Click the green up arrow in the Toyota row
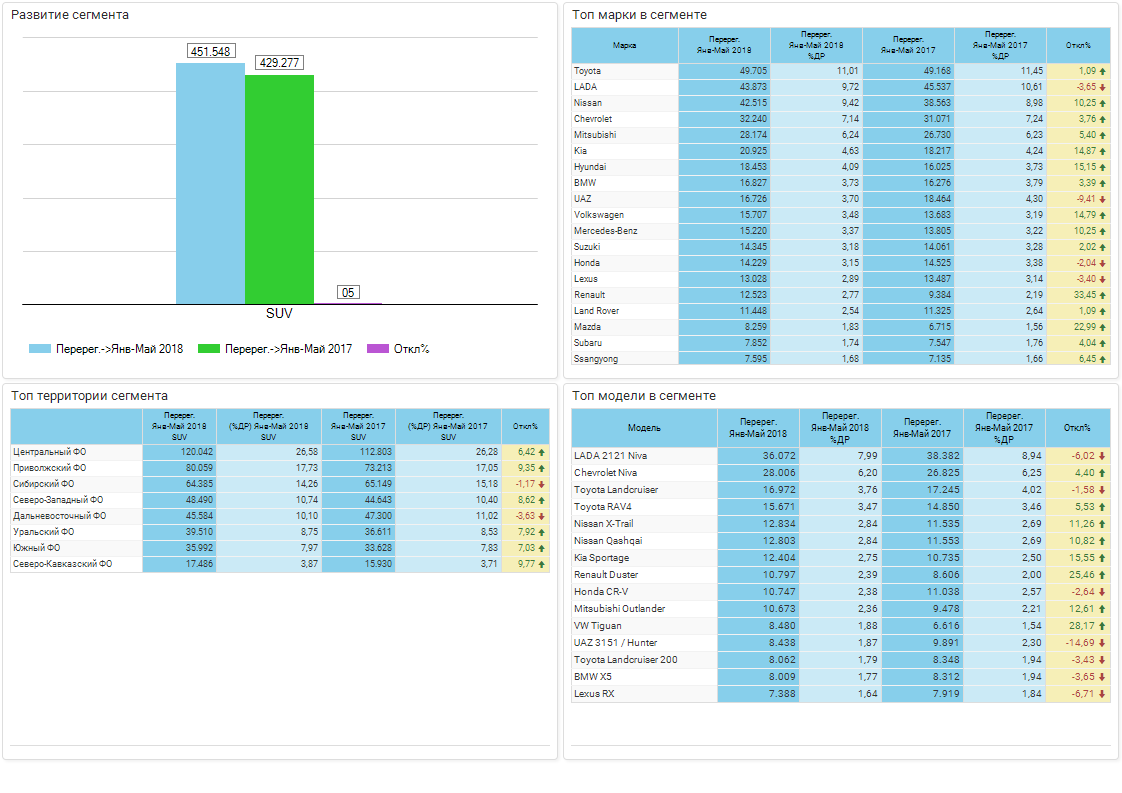Viewport: 1122px width, 793px height. tap(1102, 72)
